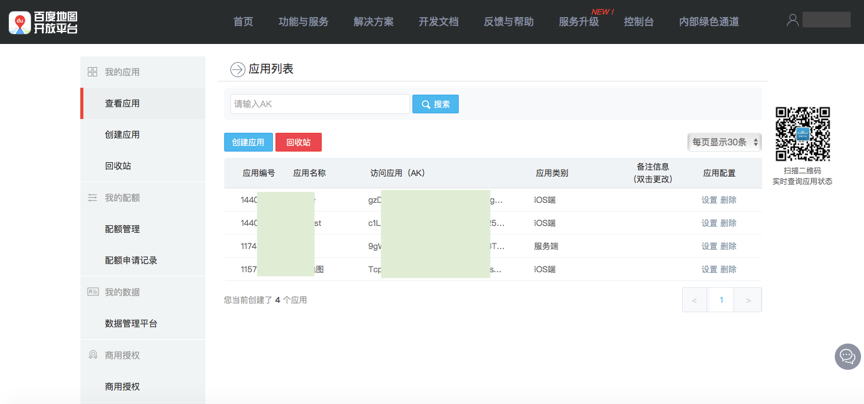Click the red 回收站 button
Viewport: 864px width, 404px height.
(299, 142)
